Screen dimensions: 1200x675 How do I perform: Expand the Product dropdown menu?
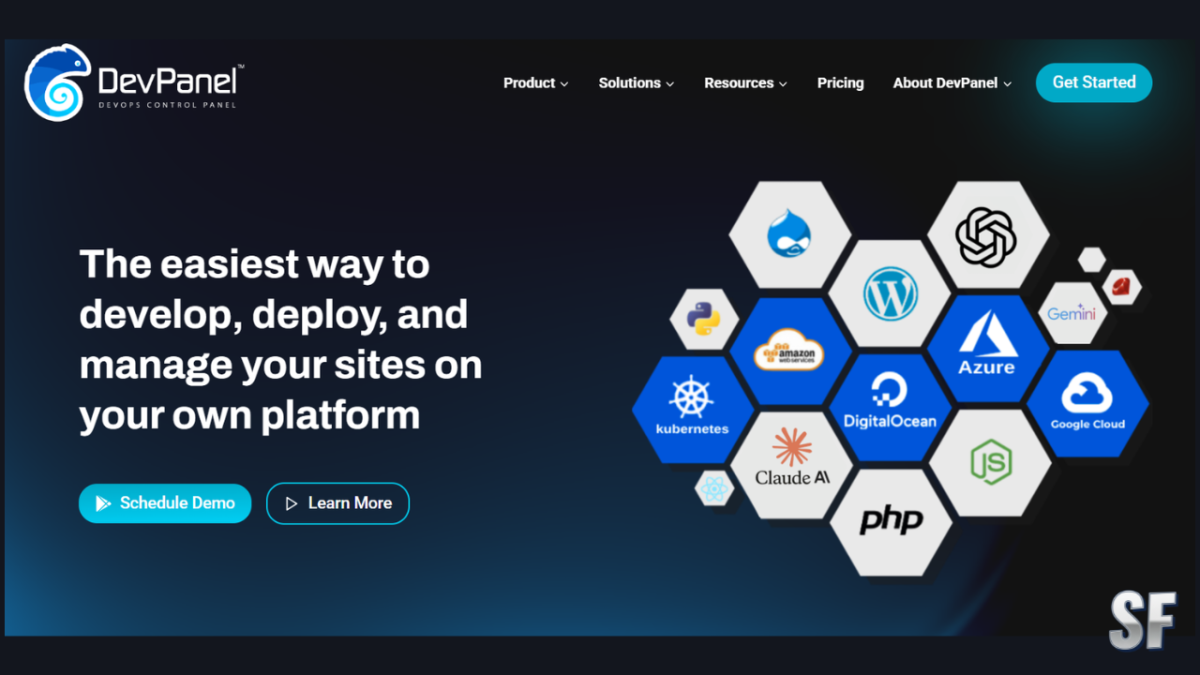coord(536,83)
